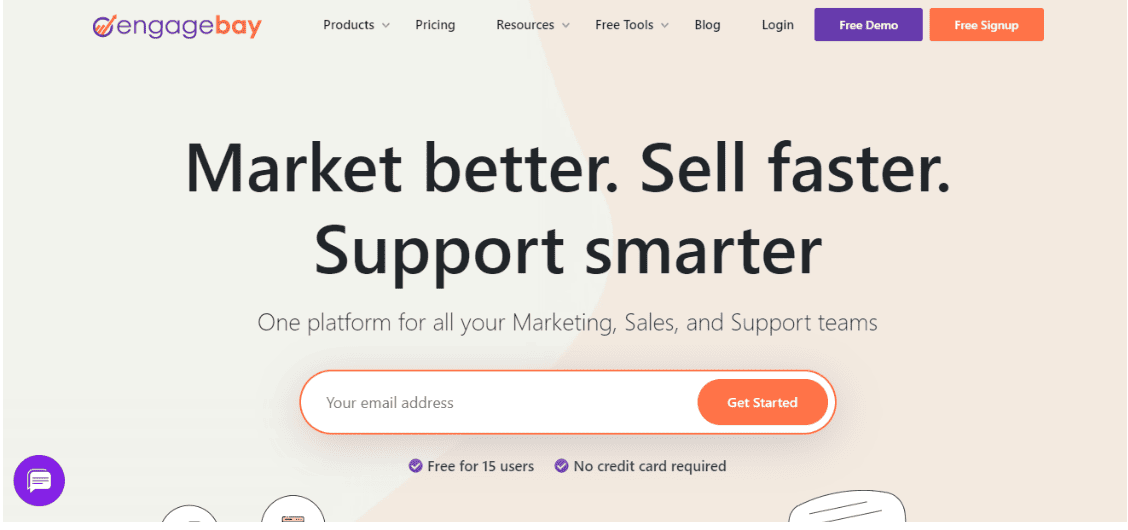Click the orange Free Signup button
Viewport: 1128px width, 530px height.
pos(986,25)
